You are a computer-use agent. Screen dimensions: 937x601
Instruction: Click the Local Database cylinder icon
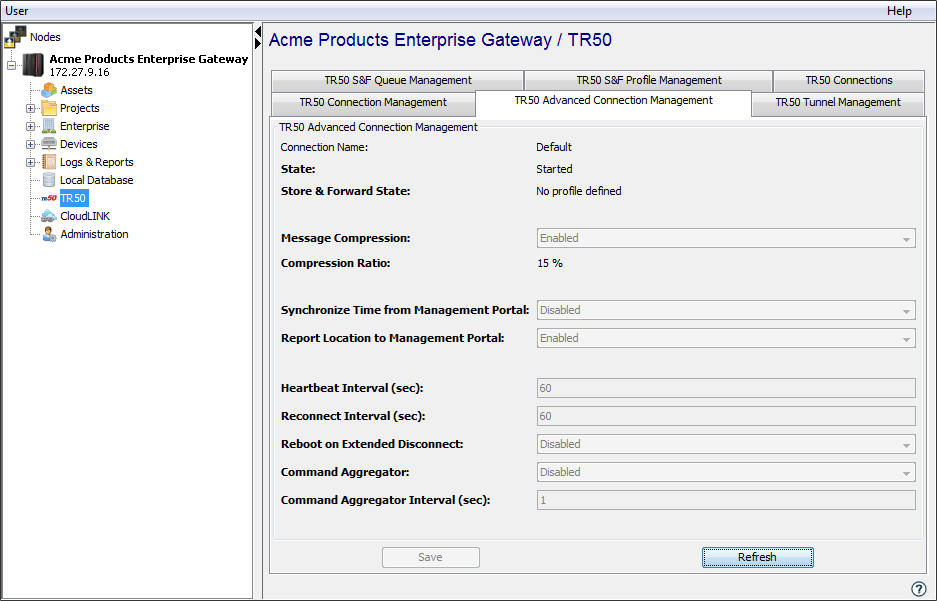coord(49,180)
